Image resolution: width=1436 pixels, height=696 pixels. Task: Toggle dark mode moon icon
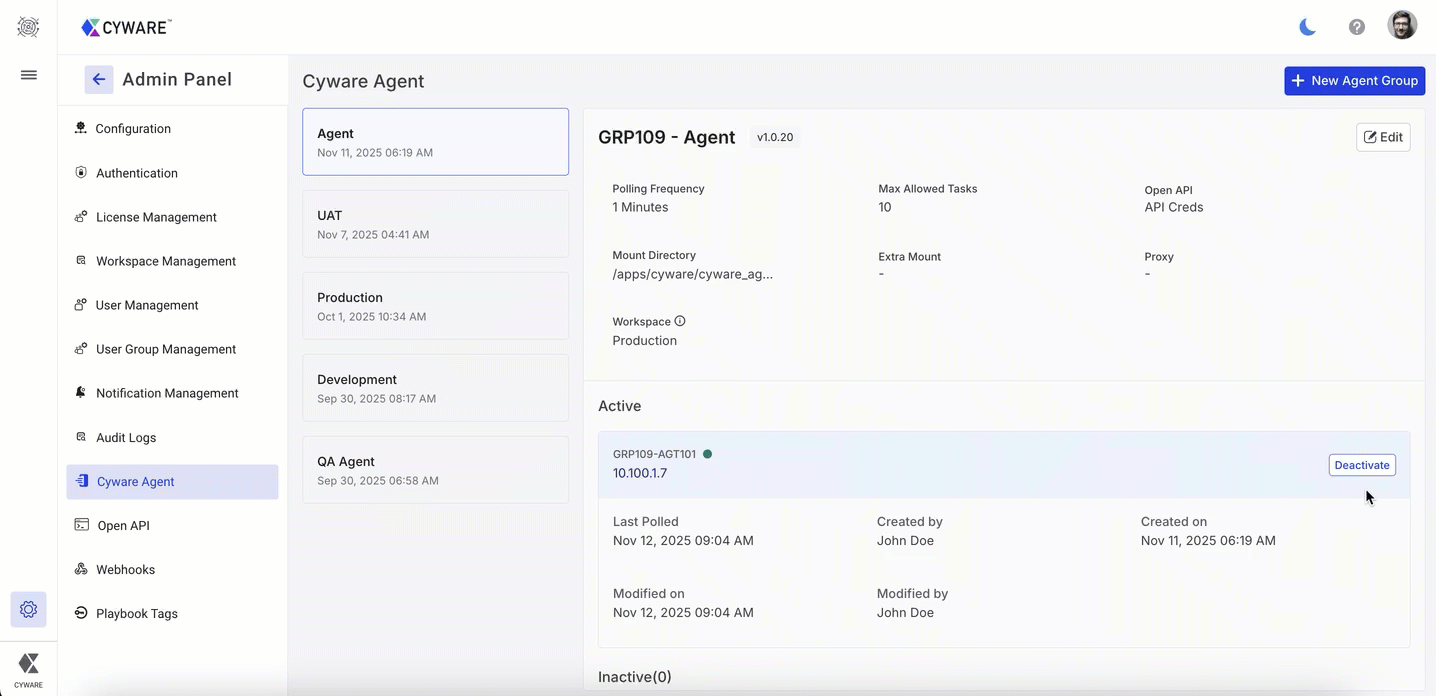coord(1307,27)
